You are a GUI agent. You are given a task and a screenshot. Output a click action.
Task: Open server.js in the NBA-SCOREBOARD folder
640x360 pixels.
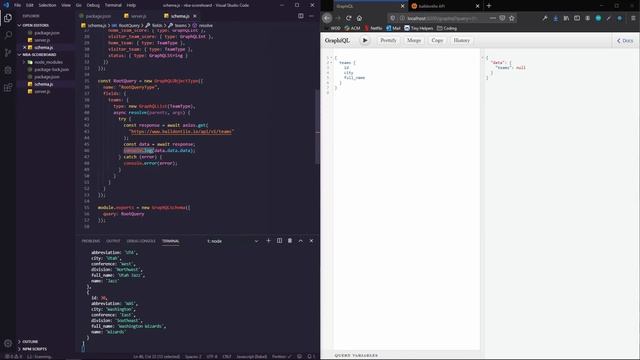tap(42, 91)
